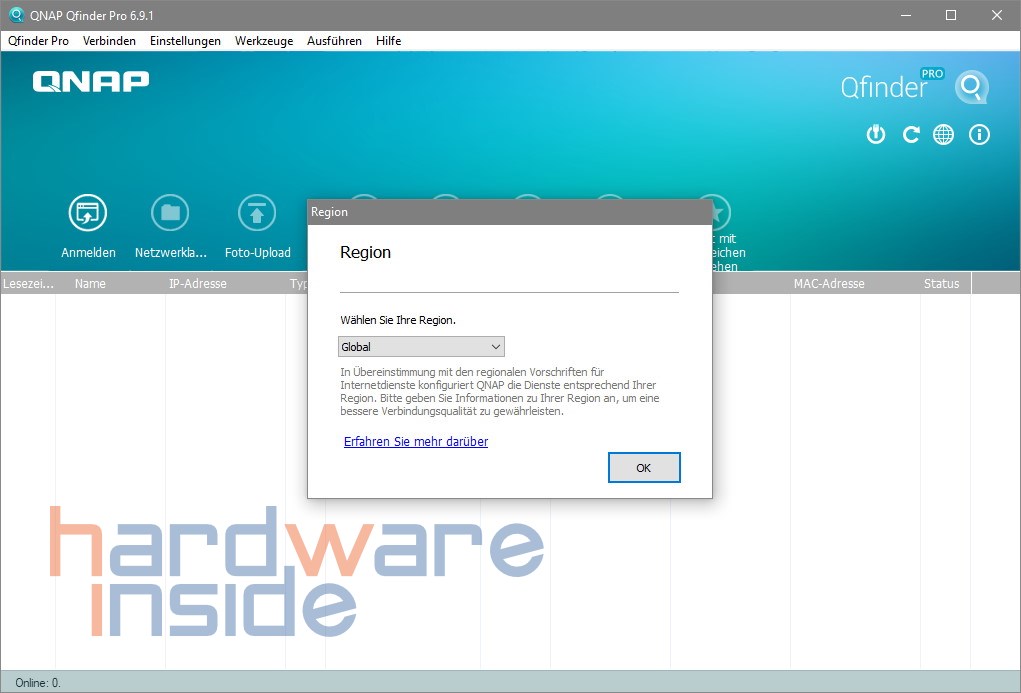Click the Qfinder app icon in title bar
The image size is (1021, 693).
(x=16, y=15)
